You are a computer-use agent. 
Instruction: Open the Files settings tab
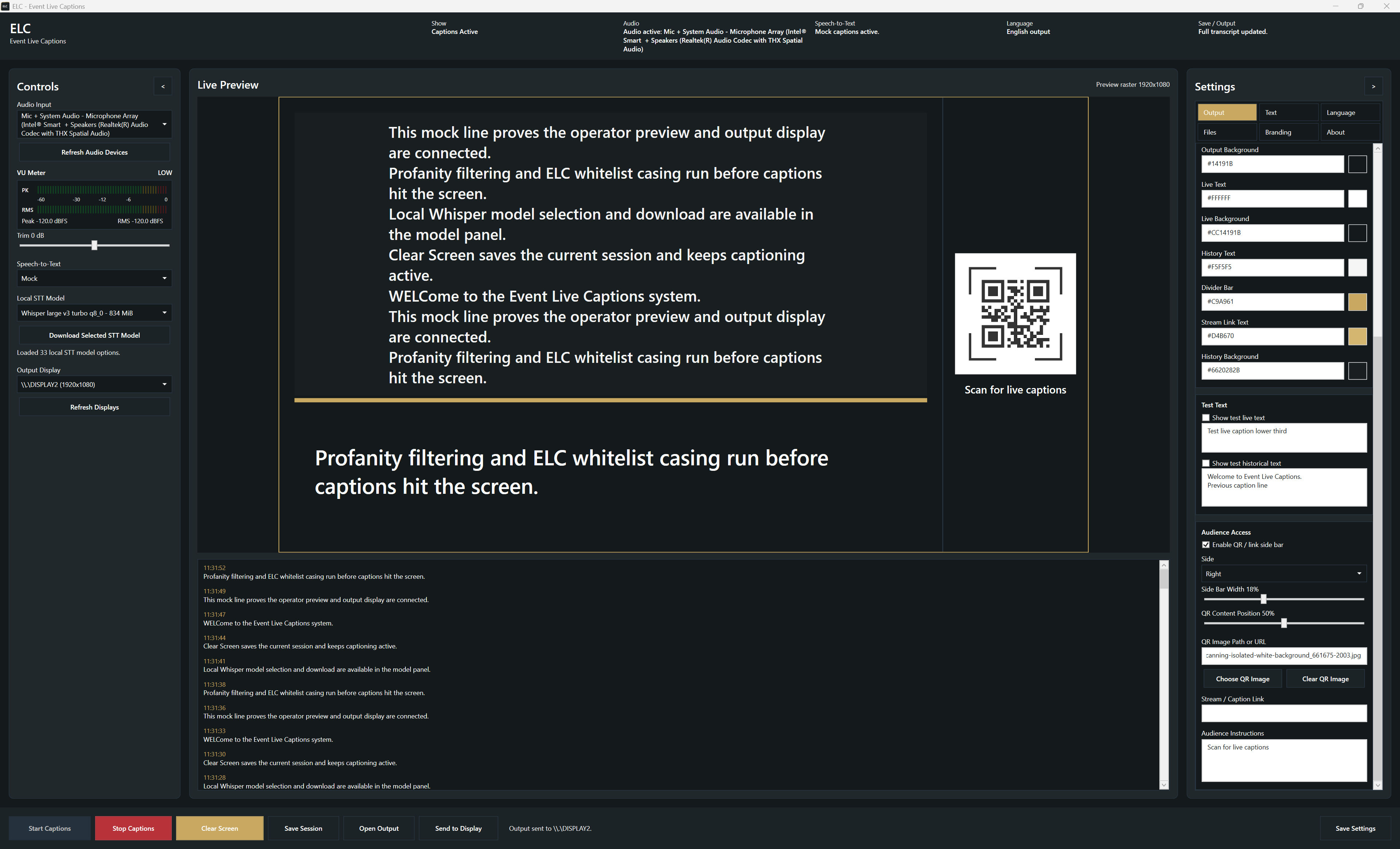1227,132
